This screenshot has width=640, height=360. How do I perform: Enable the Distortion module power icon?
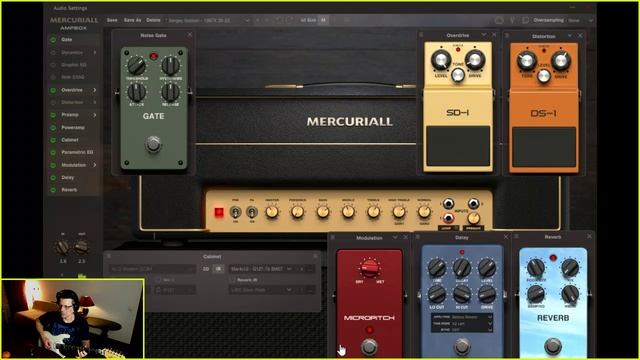point(53,102)
